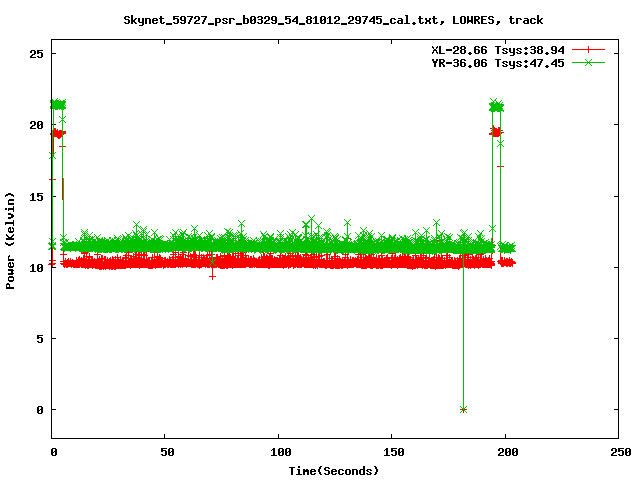Click the y-axis tick label 5
The width and height of the screenshot is (640, 480).
tap(40, 339)
